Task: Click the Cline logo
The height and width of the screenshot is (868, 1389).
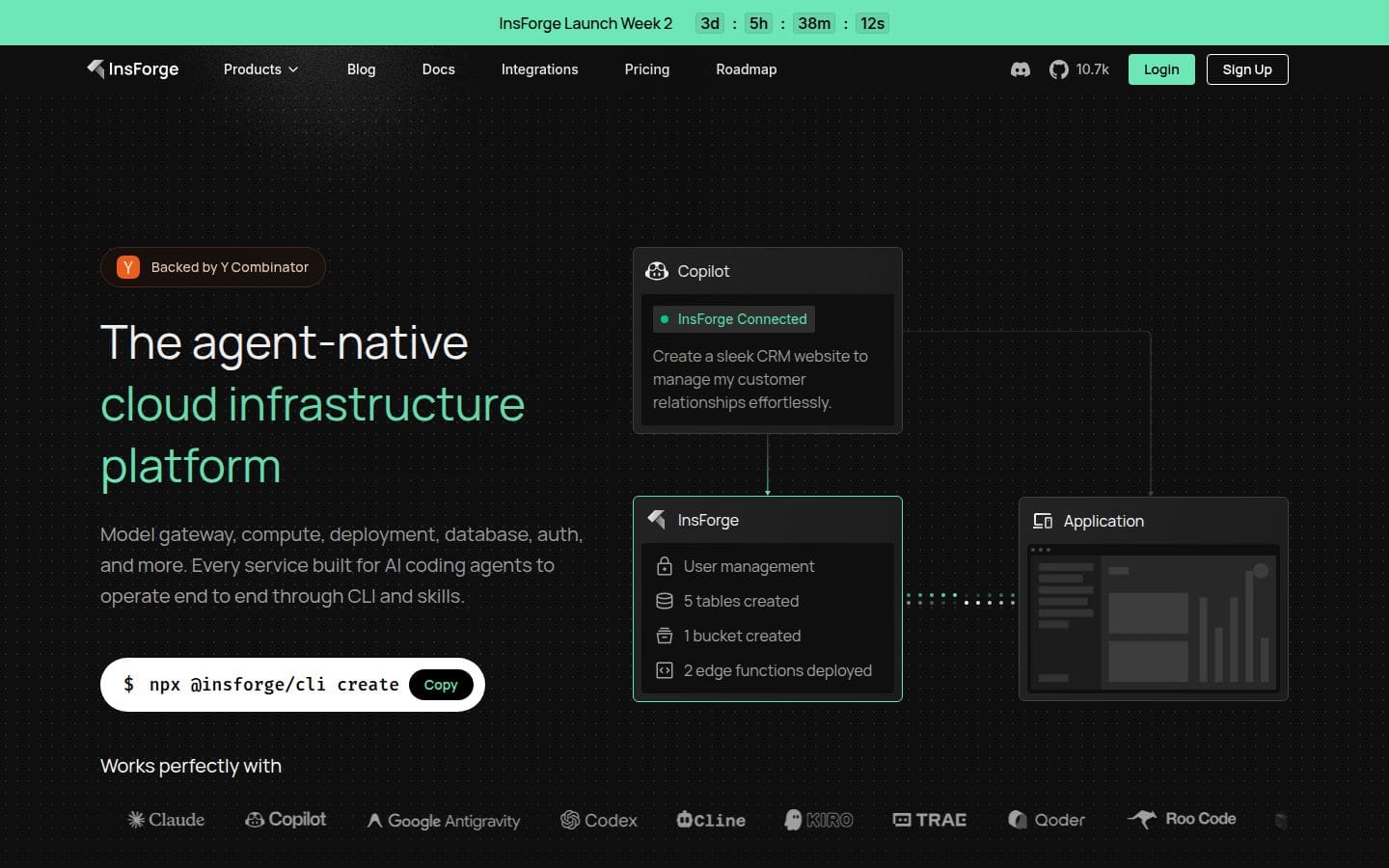Action: (x=711, y=820)
